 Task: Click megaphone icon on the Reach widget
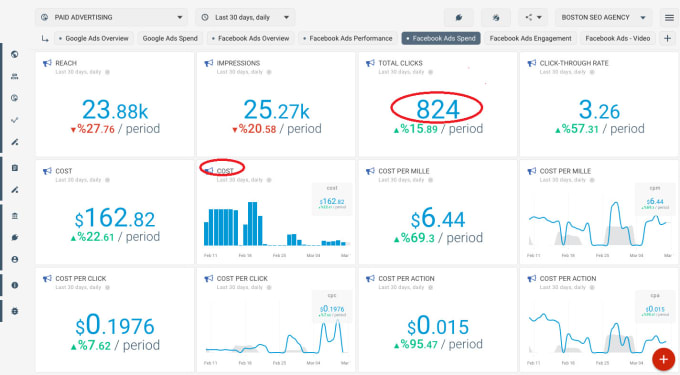pos(47,63)
